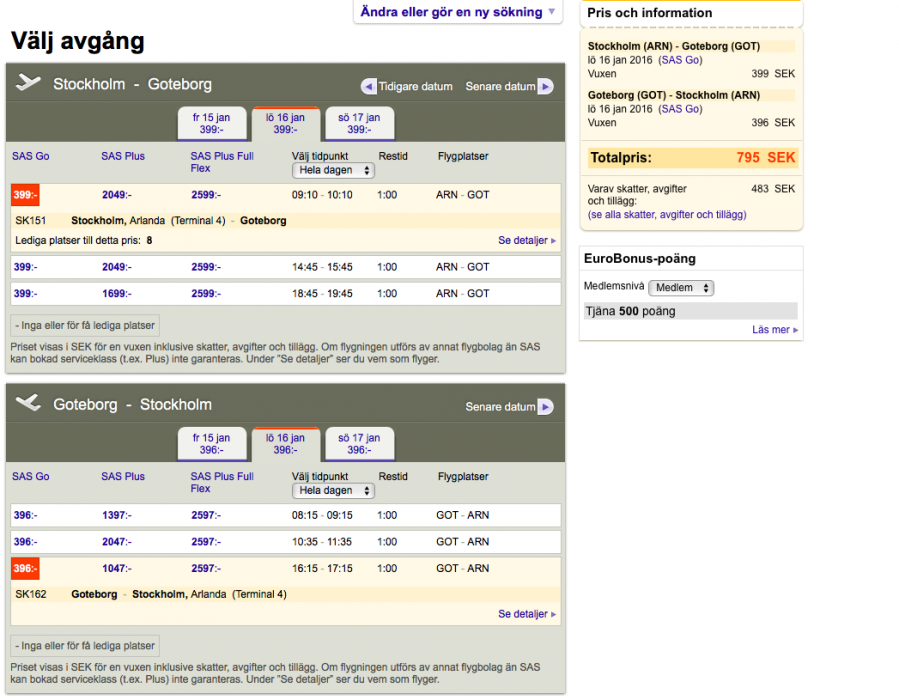Viewport: 899px width, 700px height.
Task: Click the 'Pris och information' panel heading
Action: [650, 13]
